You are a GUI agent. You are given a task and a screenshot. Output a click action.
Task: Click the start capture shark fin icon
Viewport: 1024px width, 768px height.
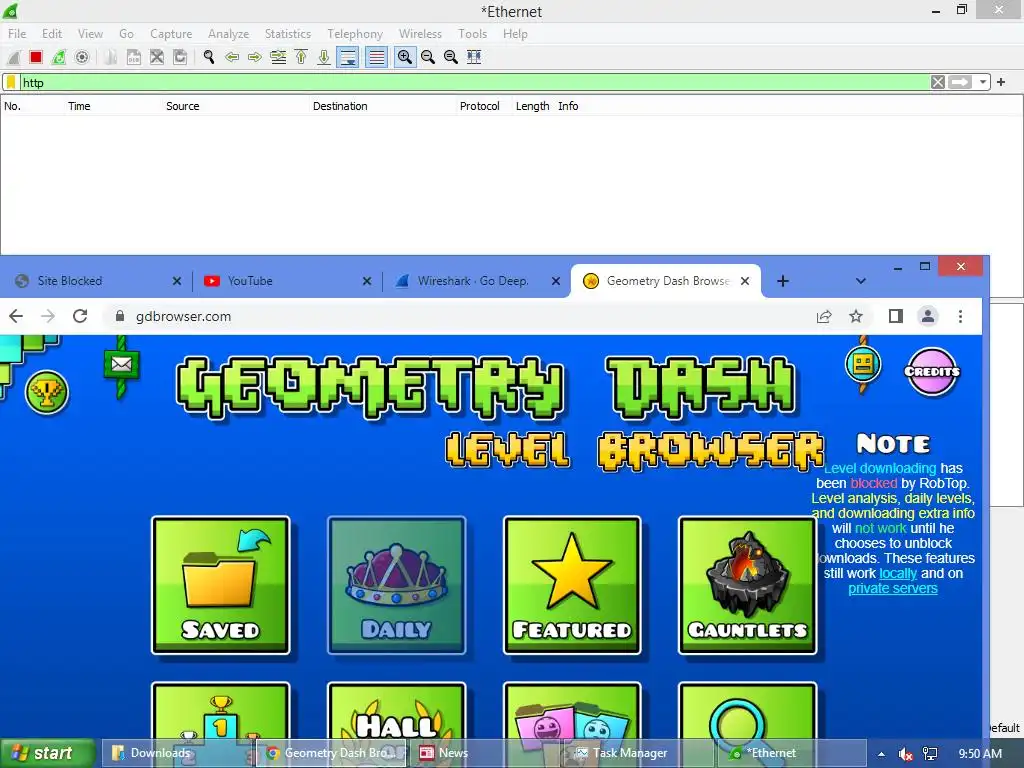tap(13, 57)
